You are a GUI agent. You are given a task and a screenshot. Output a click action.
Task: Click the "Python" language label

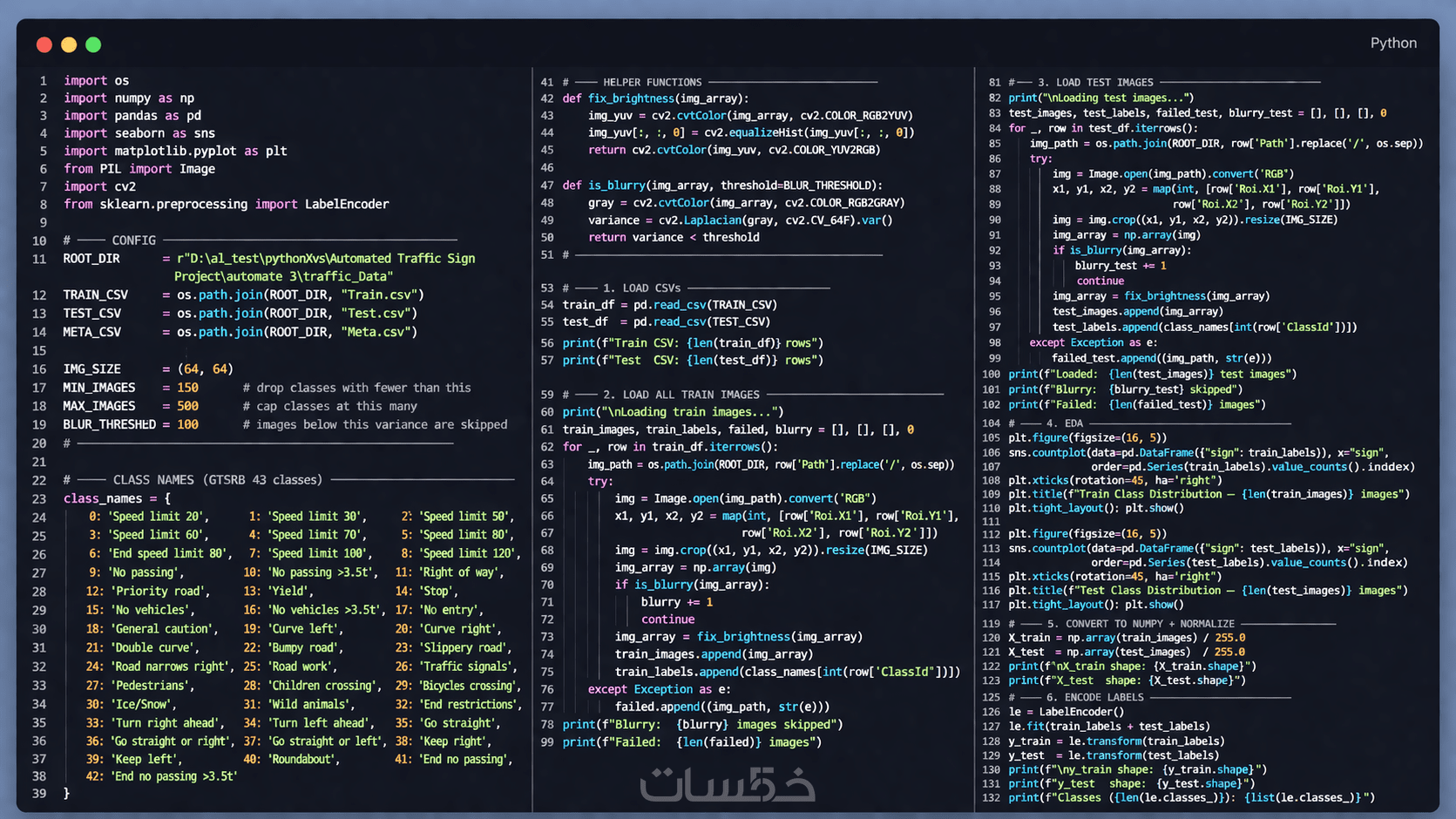[1393, 43]
